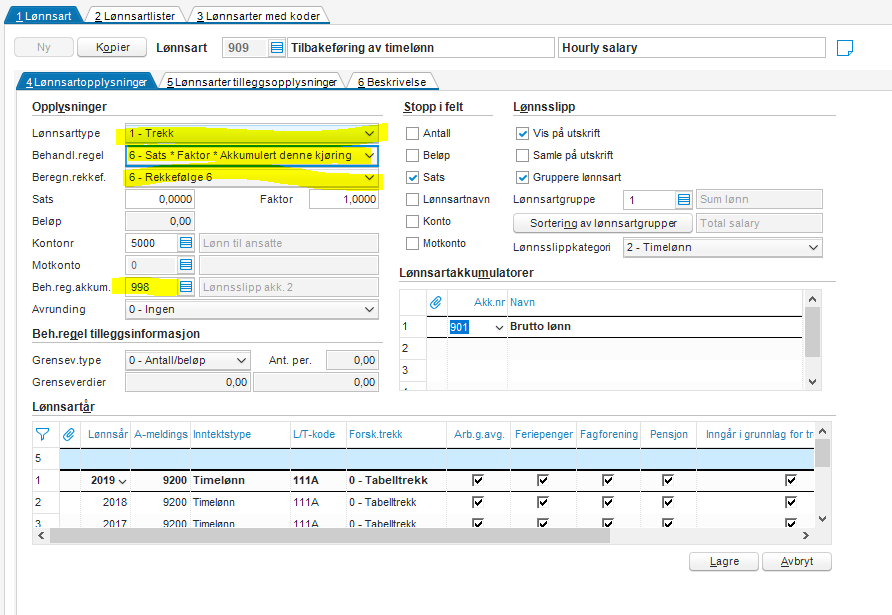
Task: Click the paperclip icon in Lønnsartakkumulatorer header
Action: coord(436,301)
